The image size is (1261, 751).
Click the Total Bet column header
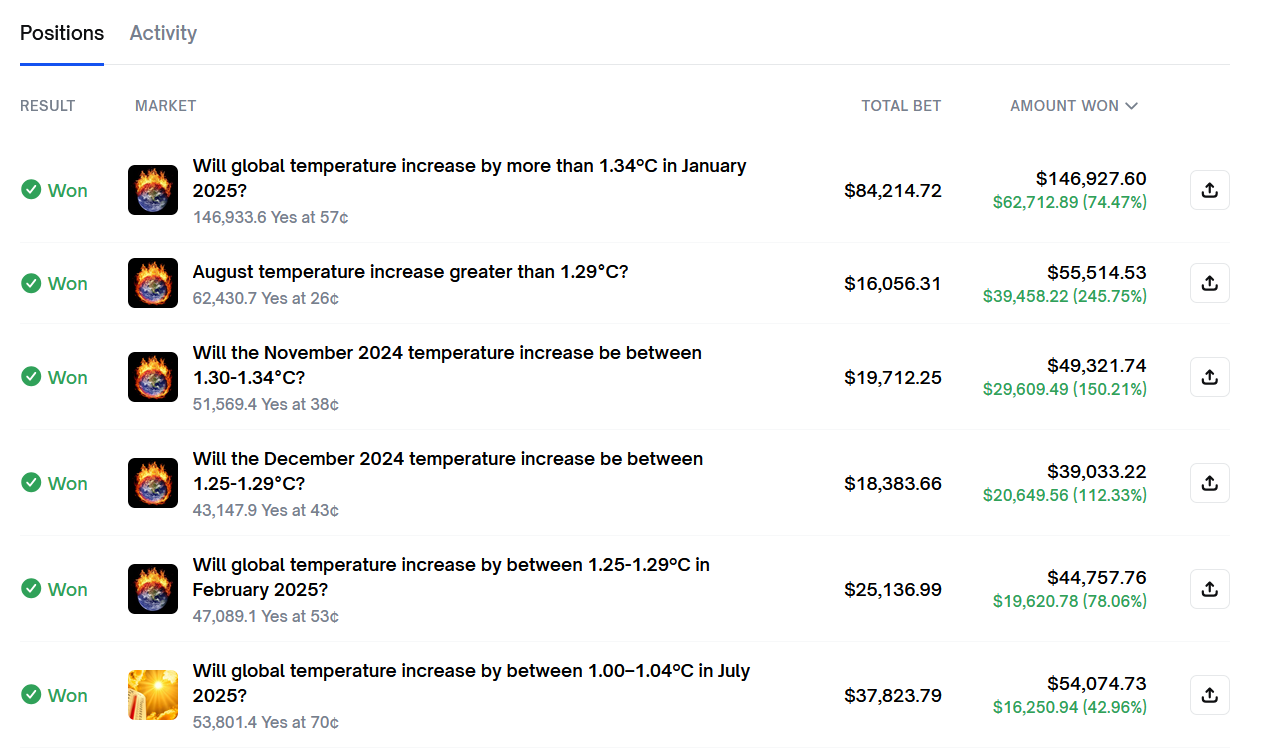900,106
